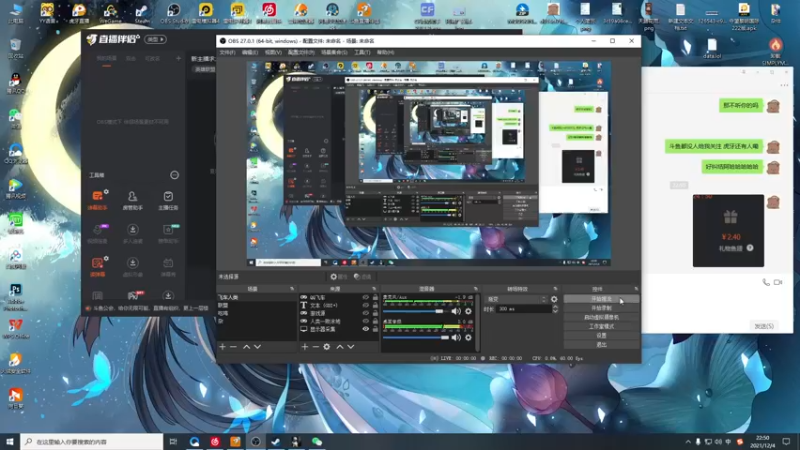Open mode switch pill in live companion header
Viewport: 800px width, 450px height.
(155, 39)
